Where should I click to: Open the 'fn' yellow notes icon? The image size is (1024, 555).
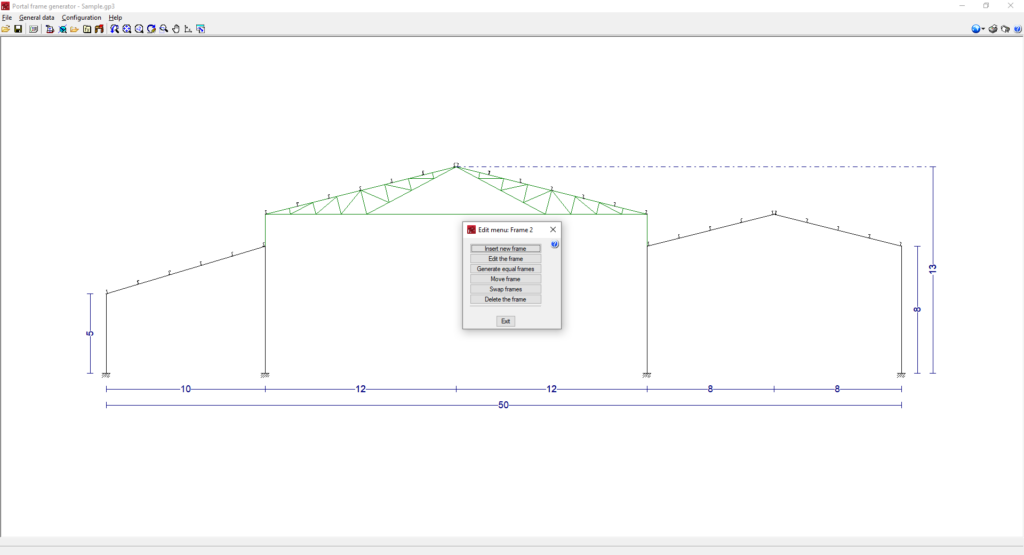[87, 29]
